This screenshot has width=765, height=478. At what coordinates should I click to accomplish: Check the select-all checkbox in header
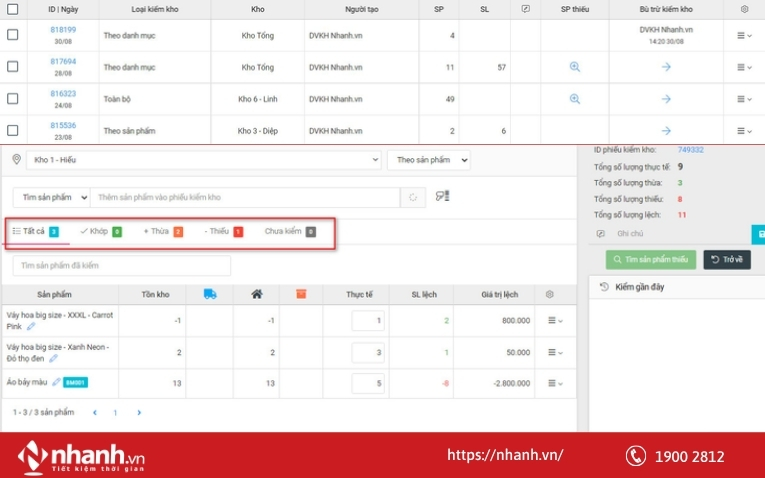(12, 9)
